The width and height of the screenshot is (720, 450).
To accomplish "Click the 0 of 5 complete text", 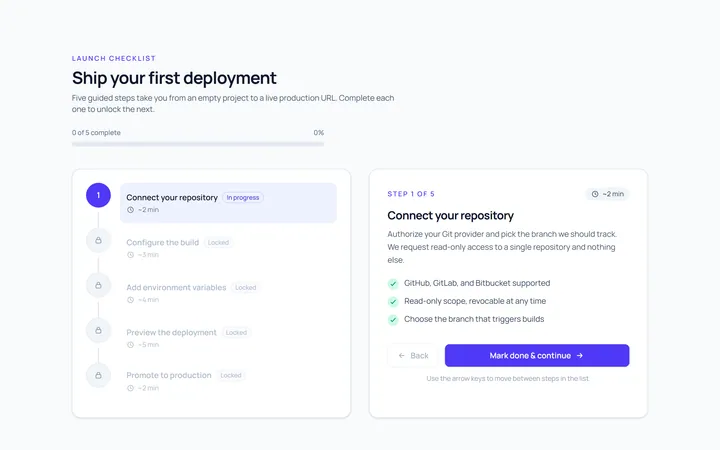I will [x=96, y=133].
